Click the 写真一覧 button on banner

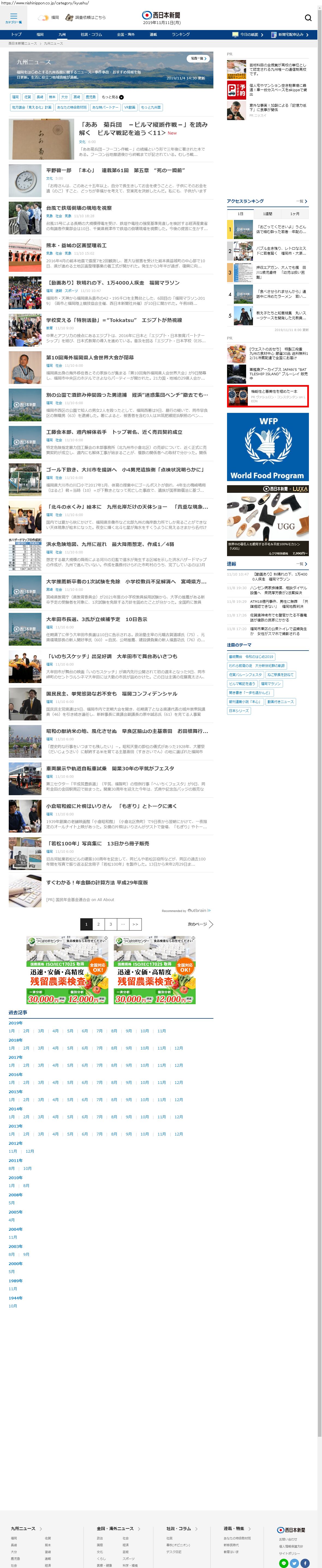[x=198, y=58]
